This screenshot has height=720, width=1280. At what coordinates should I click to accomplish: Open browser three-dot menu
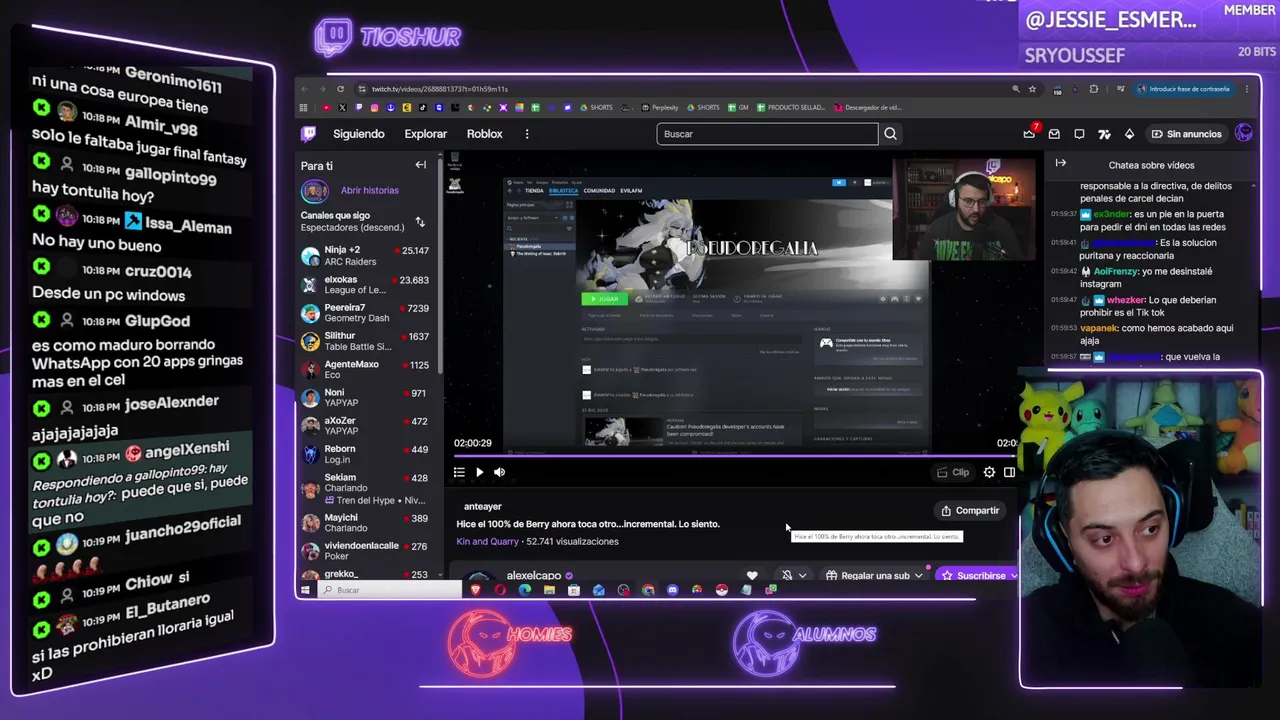tap(1247, 89)
